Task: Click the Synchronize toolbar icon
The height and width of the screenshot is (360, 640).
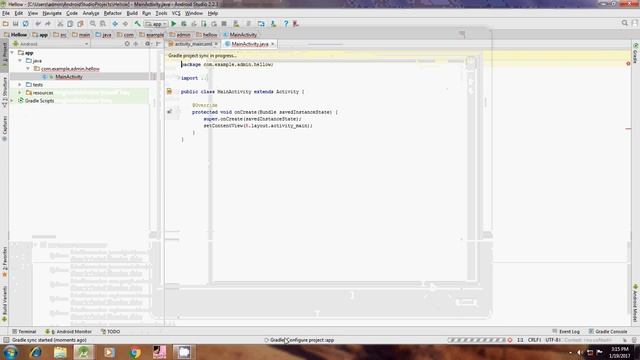Action: [25, 24]
